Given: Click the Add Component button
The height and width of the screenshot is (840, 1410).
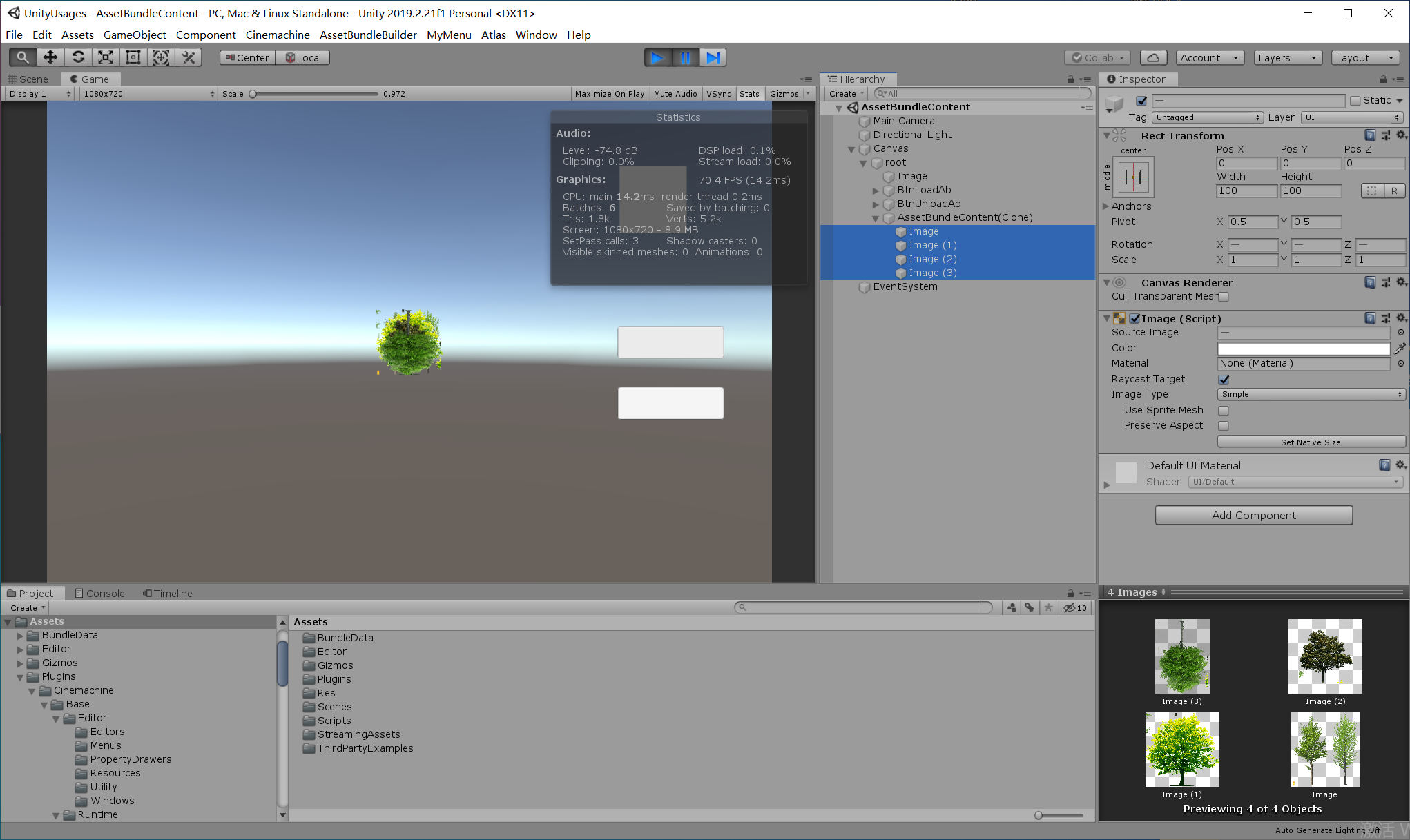Looking at the screenshot, I should pyautogui.click(x=1253, y=515).
